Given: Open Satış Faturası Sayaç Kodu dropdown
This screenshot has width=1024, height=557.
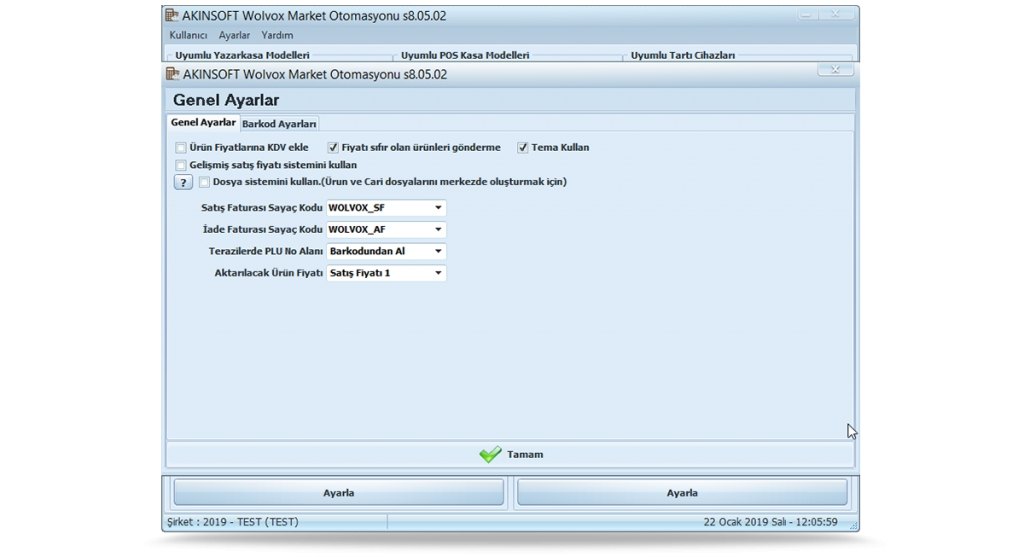Looking at the screenshot, I should [x=438, y=208].
